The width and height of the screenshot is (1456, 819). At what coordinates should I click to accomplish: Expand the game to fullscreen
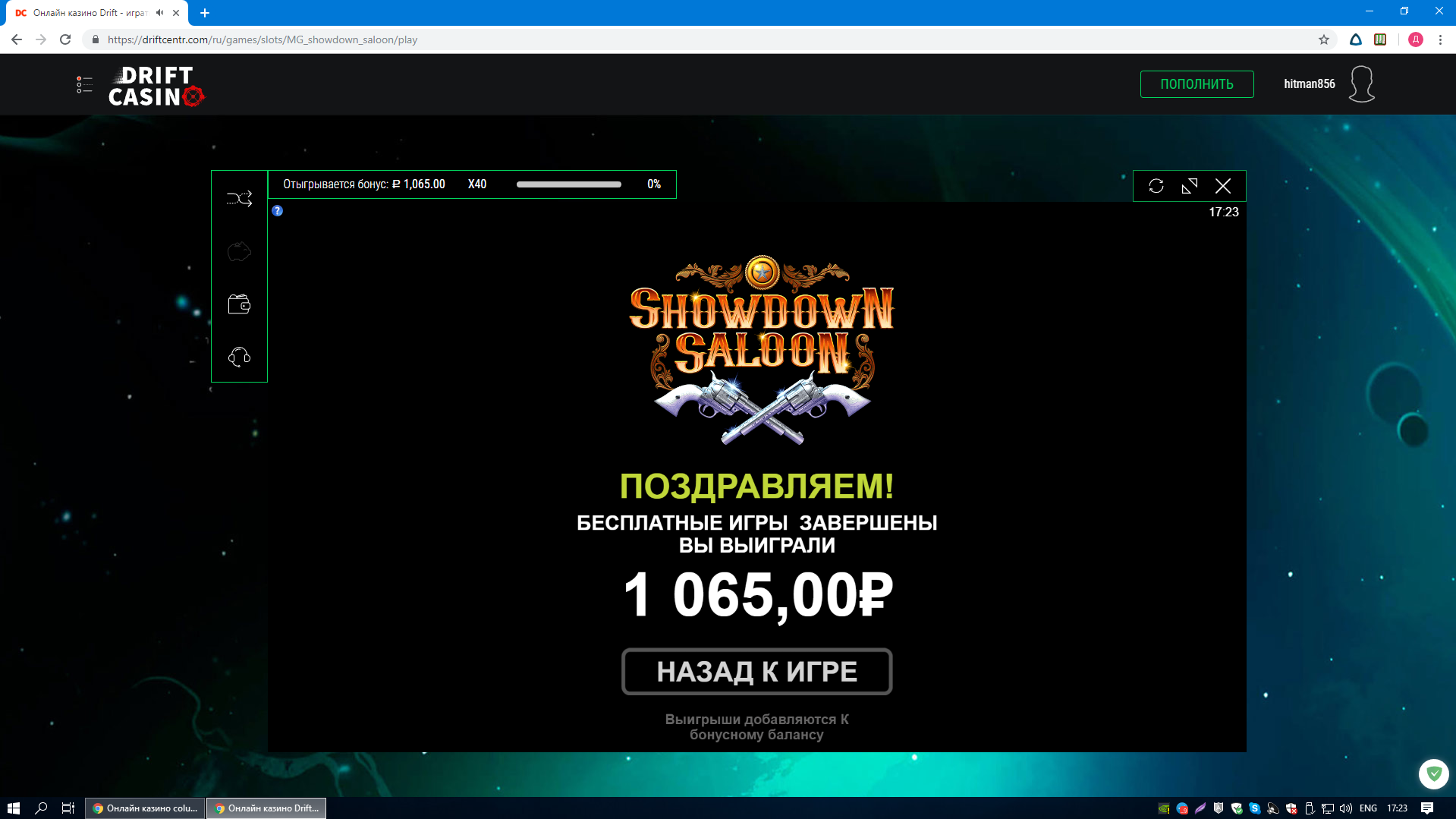(x=1190, y=186)
